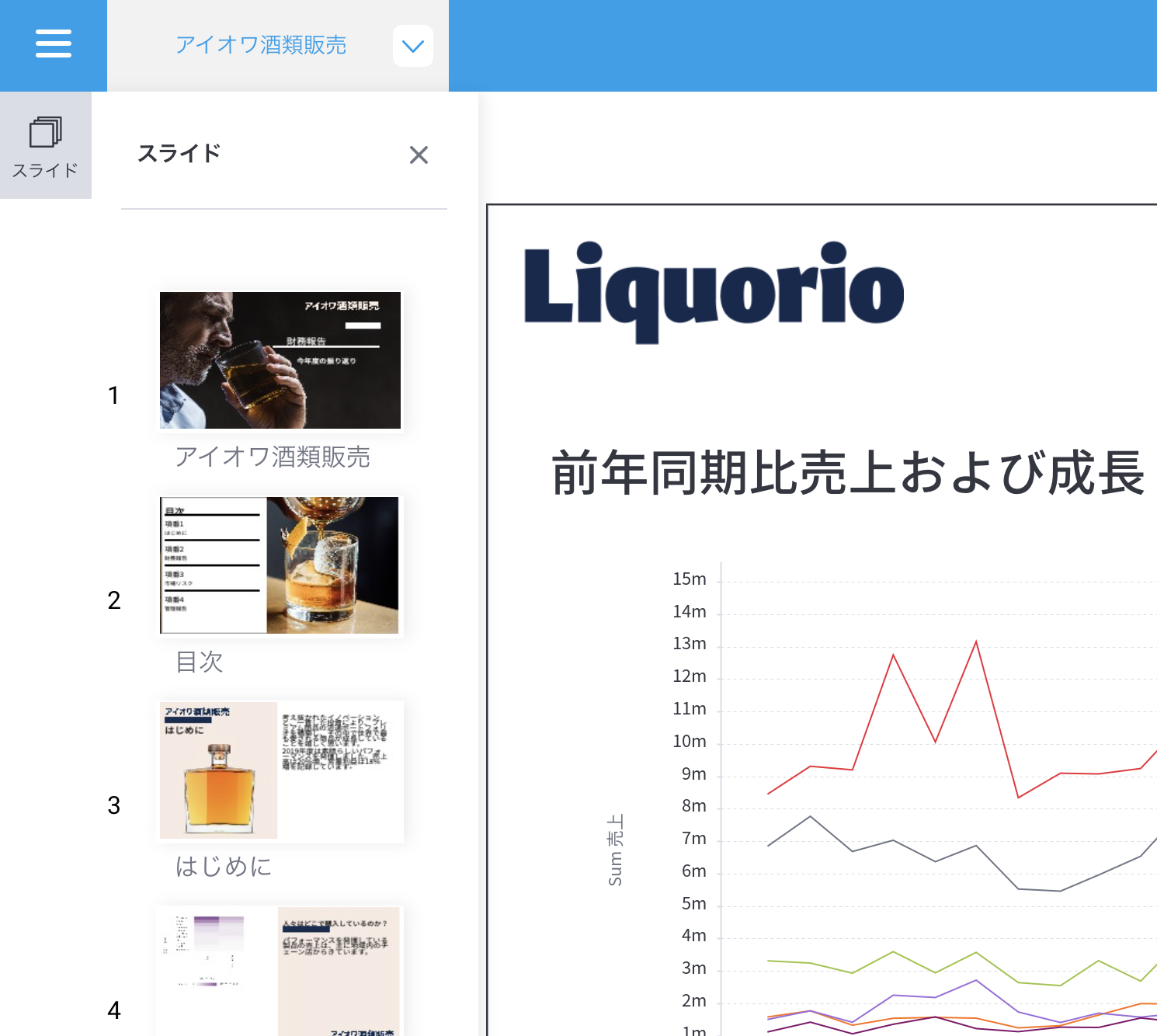Select slide 3 bottle thumbnail
The height and width of the screenshot is (1036, 1157).
[280, 770]
